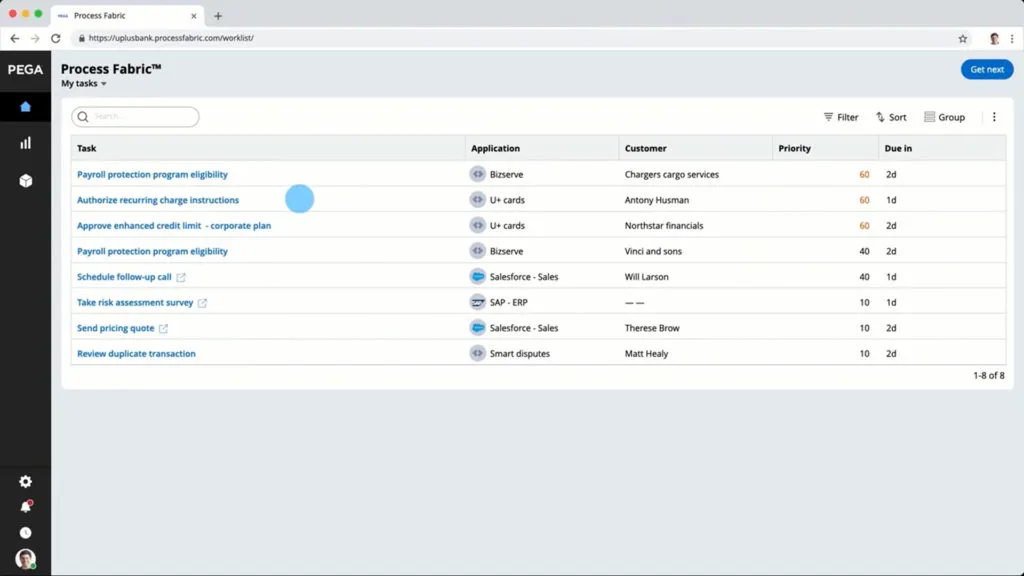
Task: Click the 1-8 of 8 pagination text
Action: tap(989, 376)
